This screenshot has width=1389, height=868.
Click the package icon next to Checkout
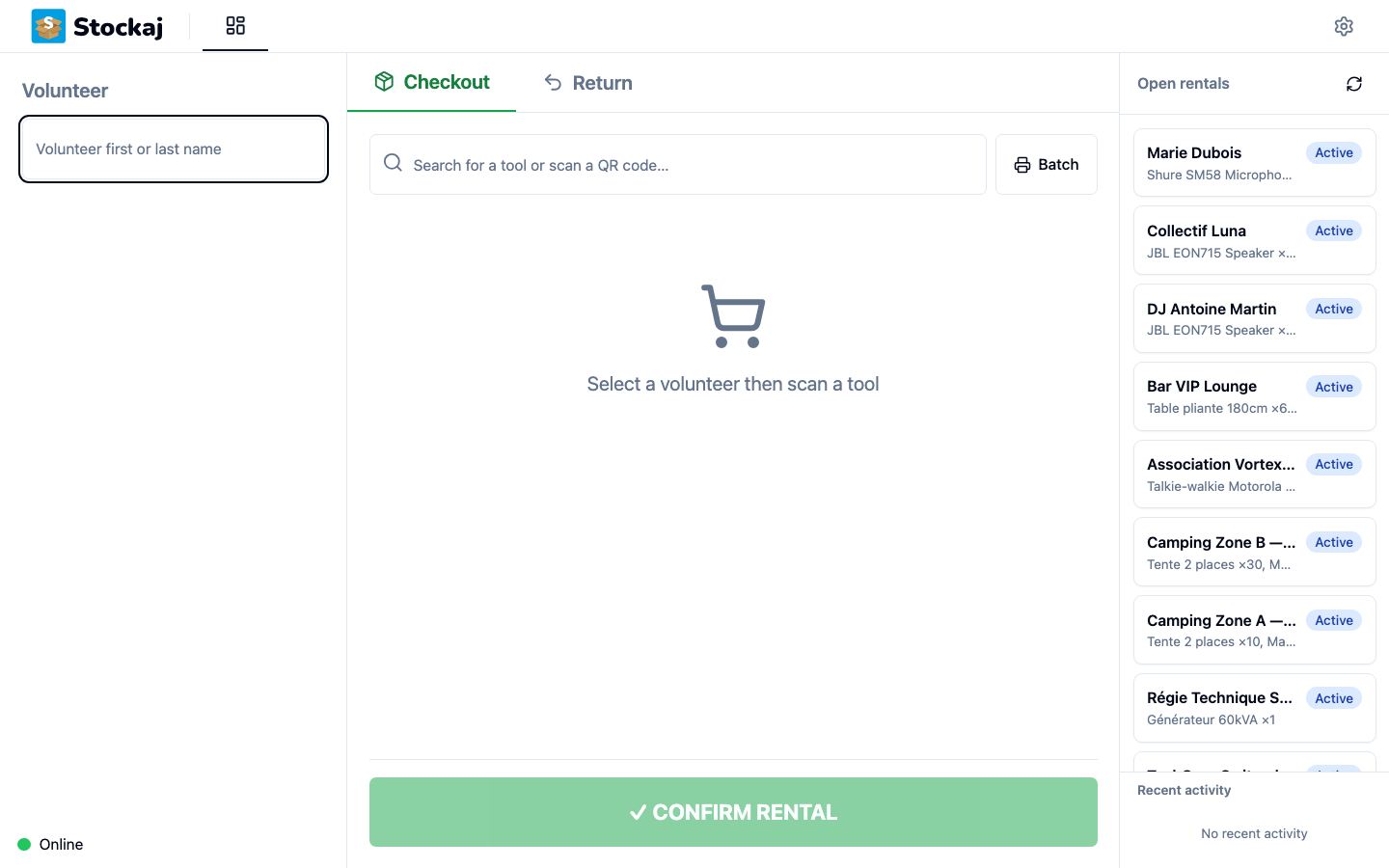tap(385, 82)
